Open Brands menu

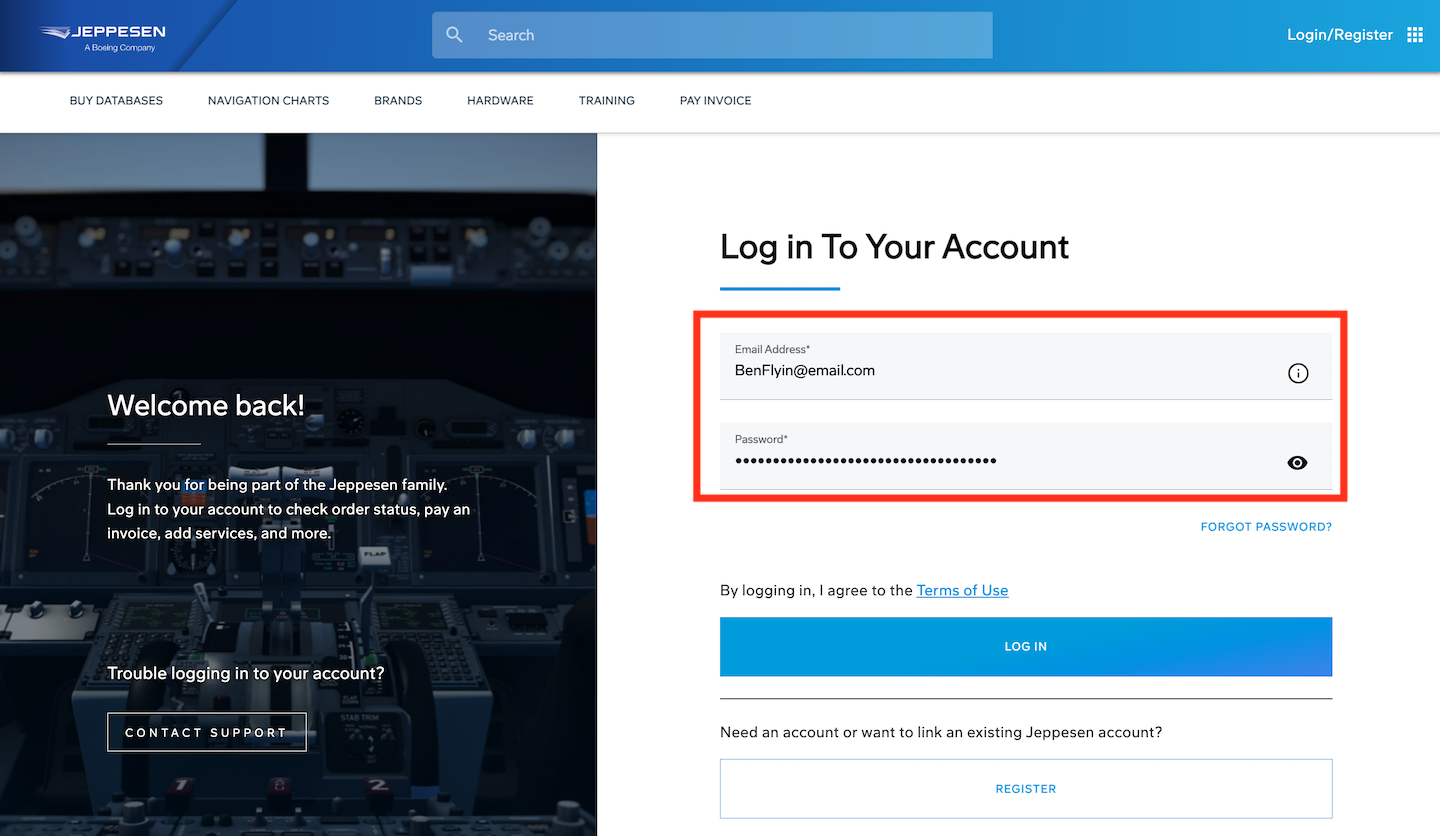398,101
